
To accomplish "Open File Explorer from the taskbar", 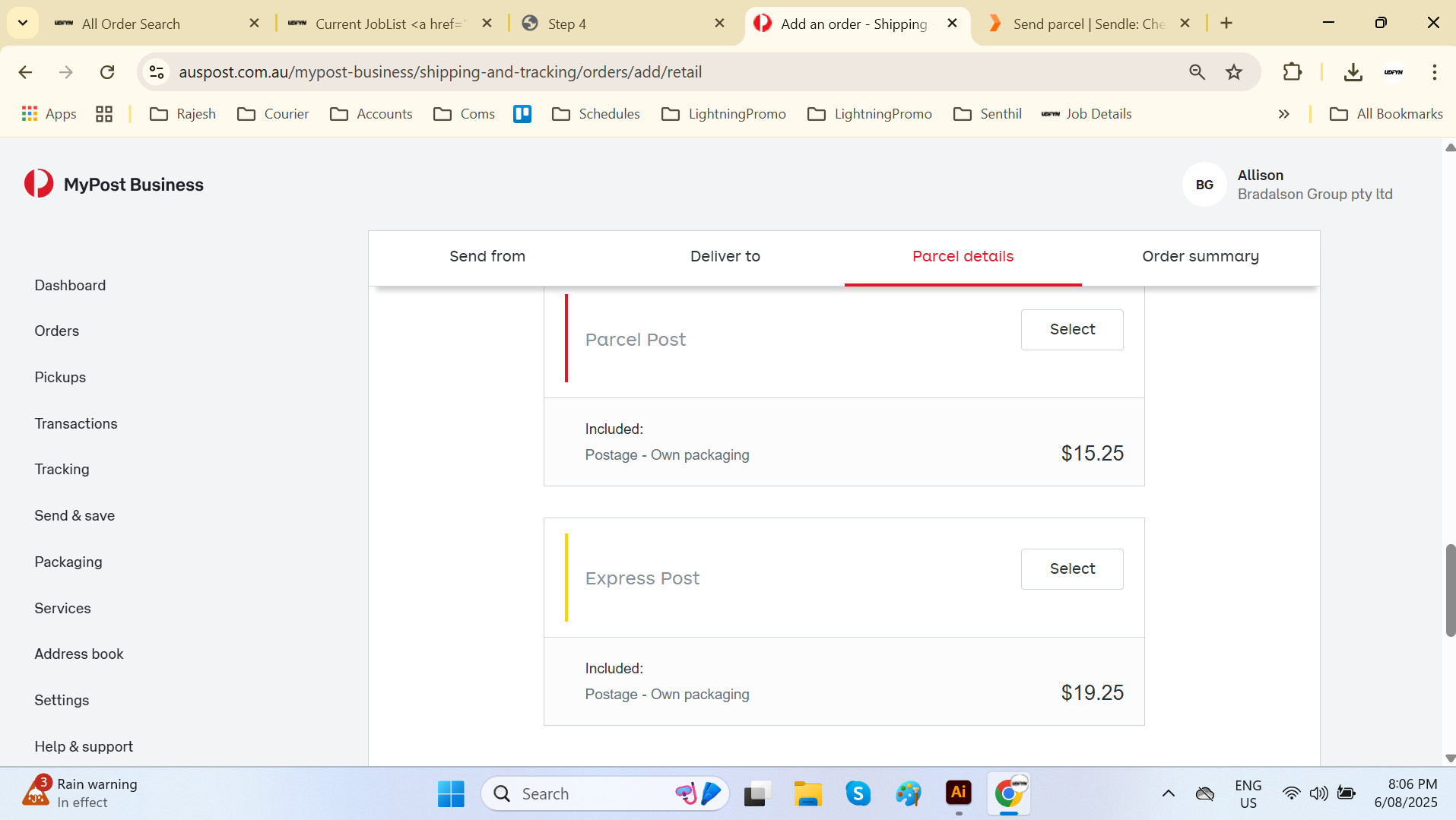I will coord(807,793).
